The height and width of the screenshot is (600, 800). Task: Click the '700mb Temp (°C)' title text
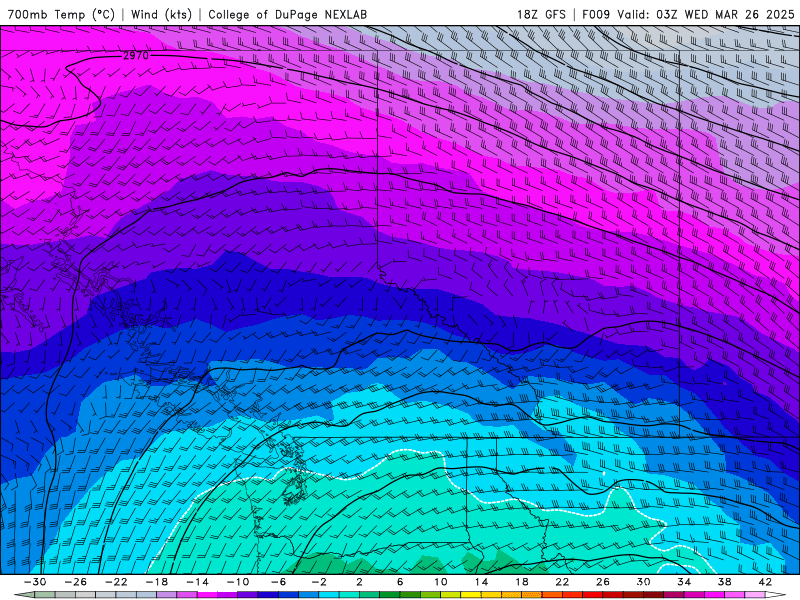[x=61, y=14]
